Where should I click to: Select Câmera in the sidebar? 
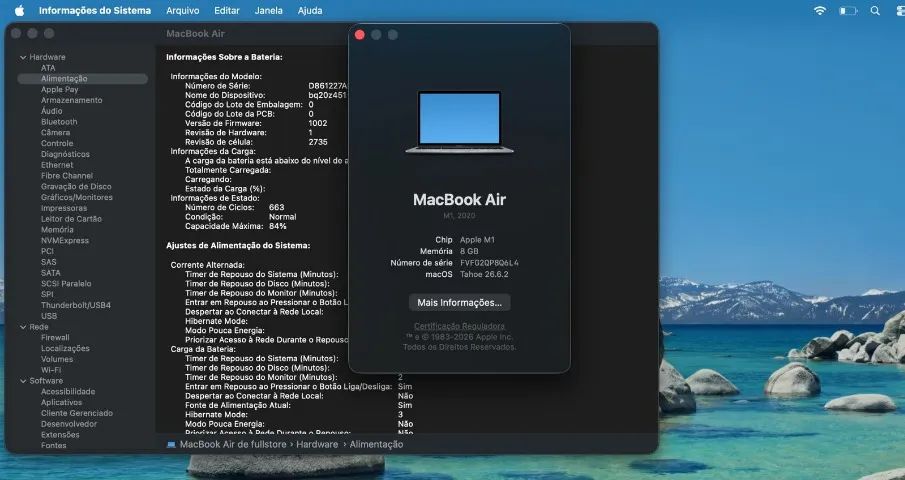tap(55, 132)
